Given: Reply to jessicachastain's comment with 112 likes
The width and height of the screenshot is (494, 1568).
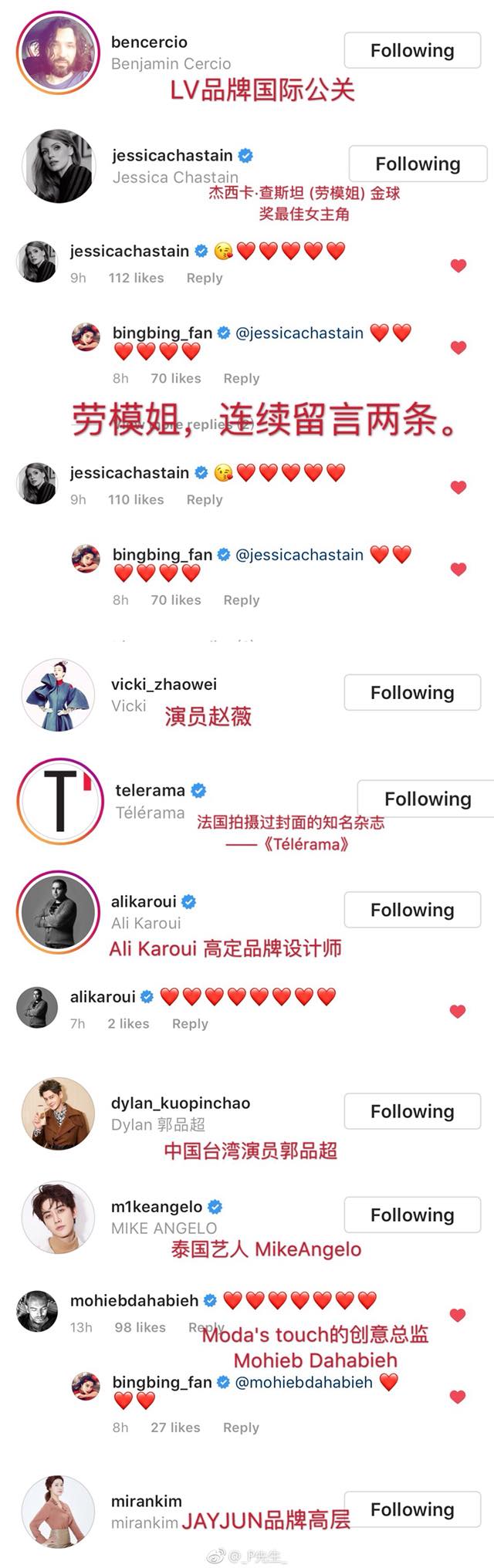Looking at the screenshot, I should pyautogui.click(x=205, y=278).
